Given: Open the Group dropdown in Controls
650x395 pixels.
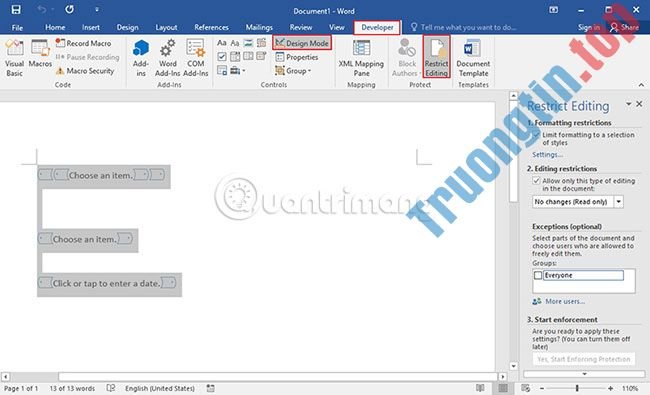Looking at the screenshot, I should (293, 71).
